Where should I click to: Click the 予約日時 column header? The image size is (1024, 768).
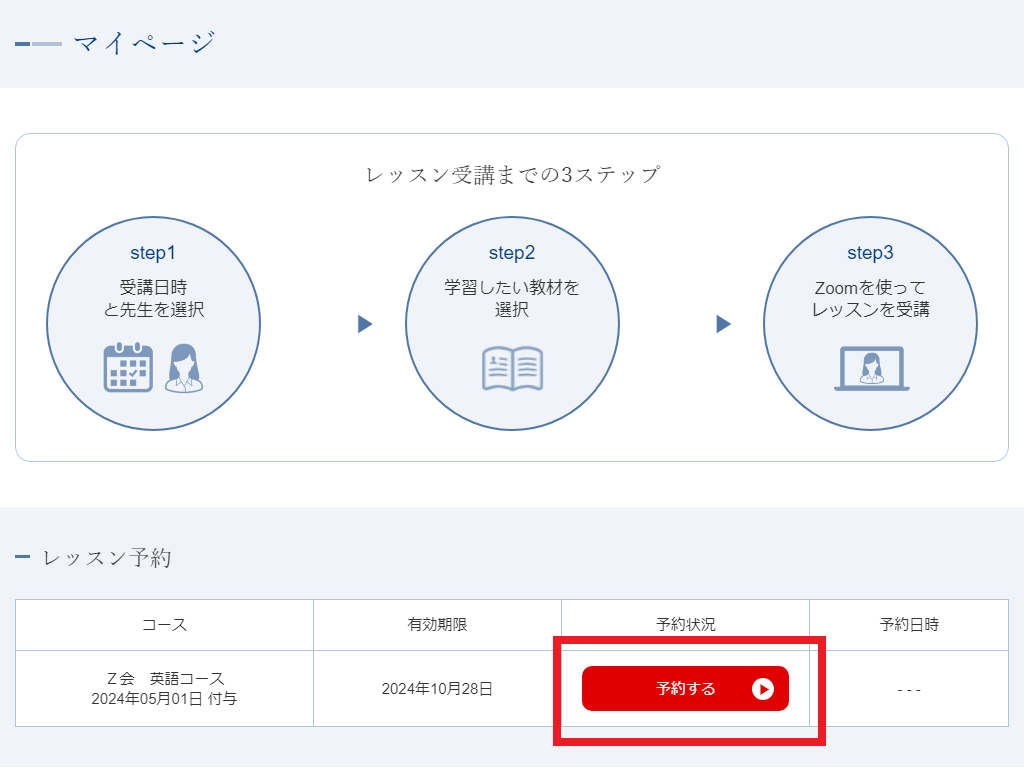point(909,625)
